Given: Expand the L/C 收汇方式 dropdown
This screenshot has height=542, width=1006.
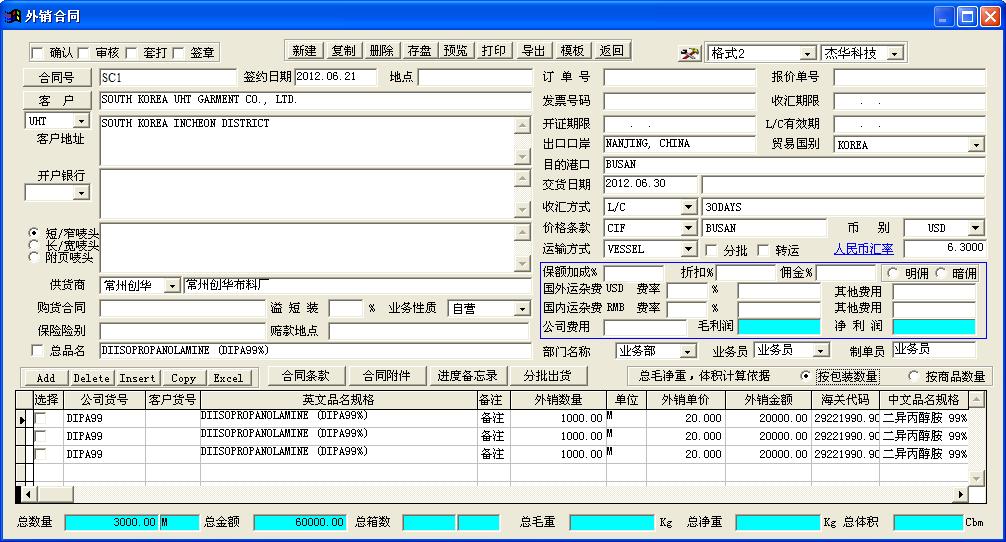Looking at the screenshot, I should [x=688, y=207].
